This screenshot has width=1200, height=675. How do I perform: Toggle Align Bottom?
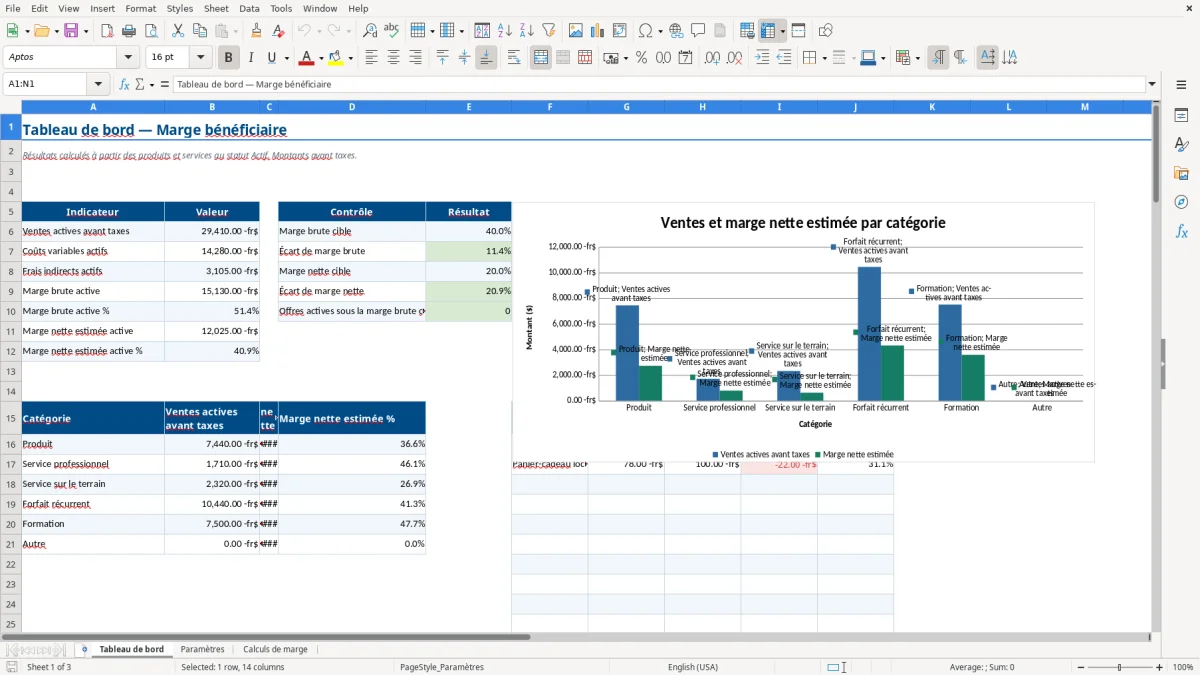coord(486,58)
